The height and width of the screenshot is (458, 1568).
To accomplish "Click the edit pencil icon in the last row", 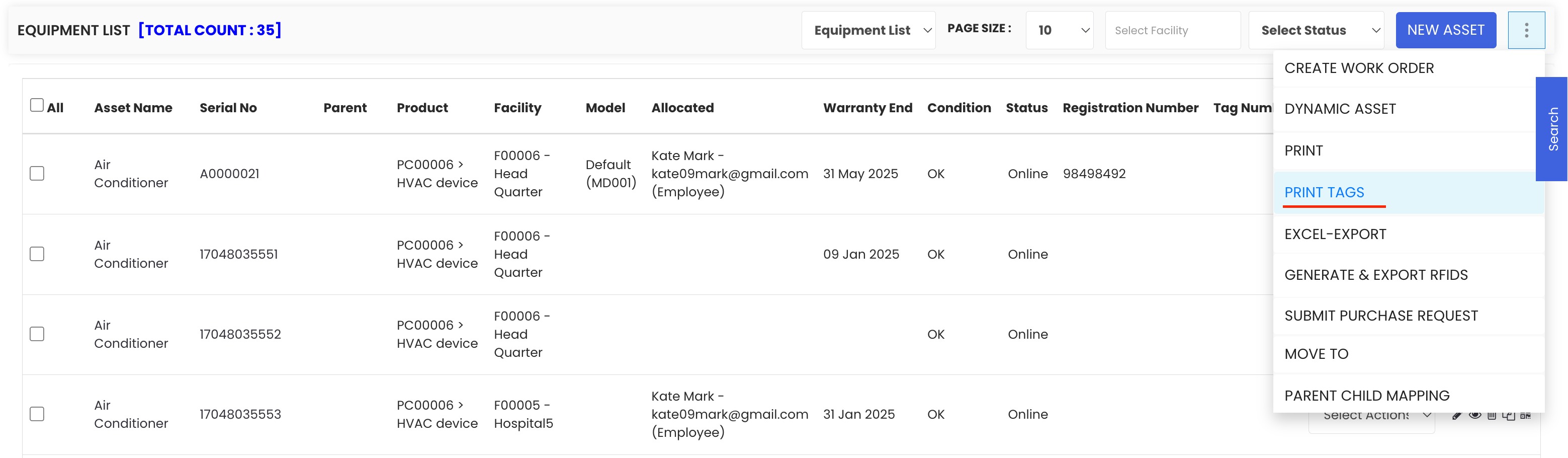I will (x=1456, y=415).
